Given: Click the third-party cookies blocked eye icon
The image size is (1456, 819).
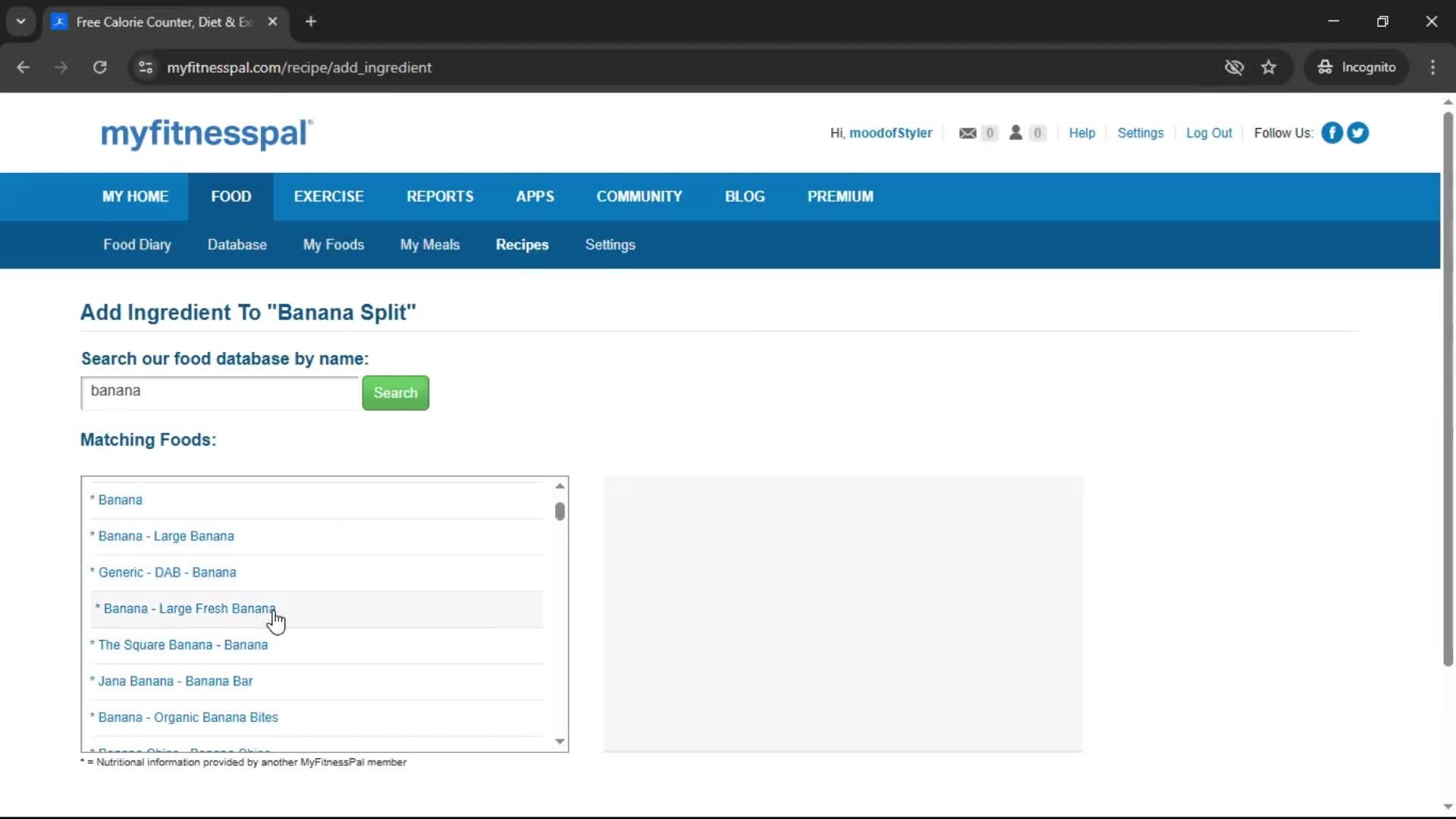Looking at the screenshot, I should pyautogui.click(x=1234, y=67).
